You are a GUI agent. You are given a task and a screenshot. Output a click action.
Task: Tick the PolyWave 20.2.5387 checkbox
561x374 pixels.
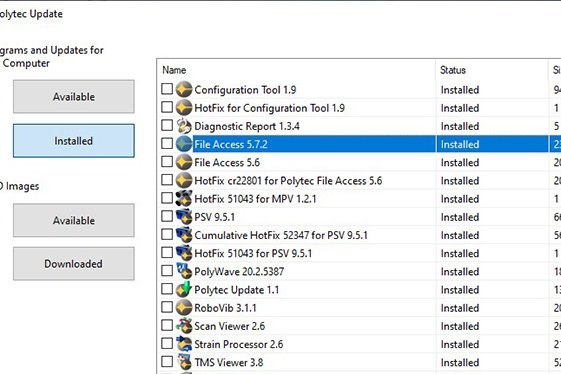[x=167, y=271]
